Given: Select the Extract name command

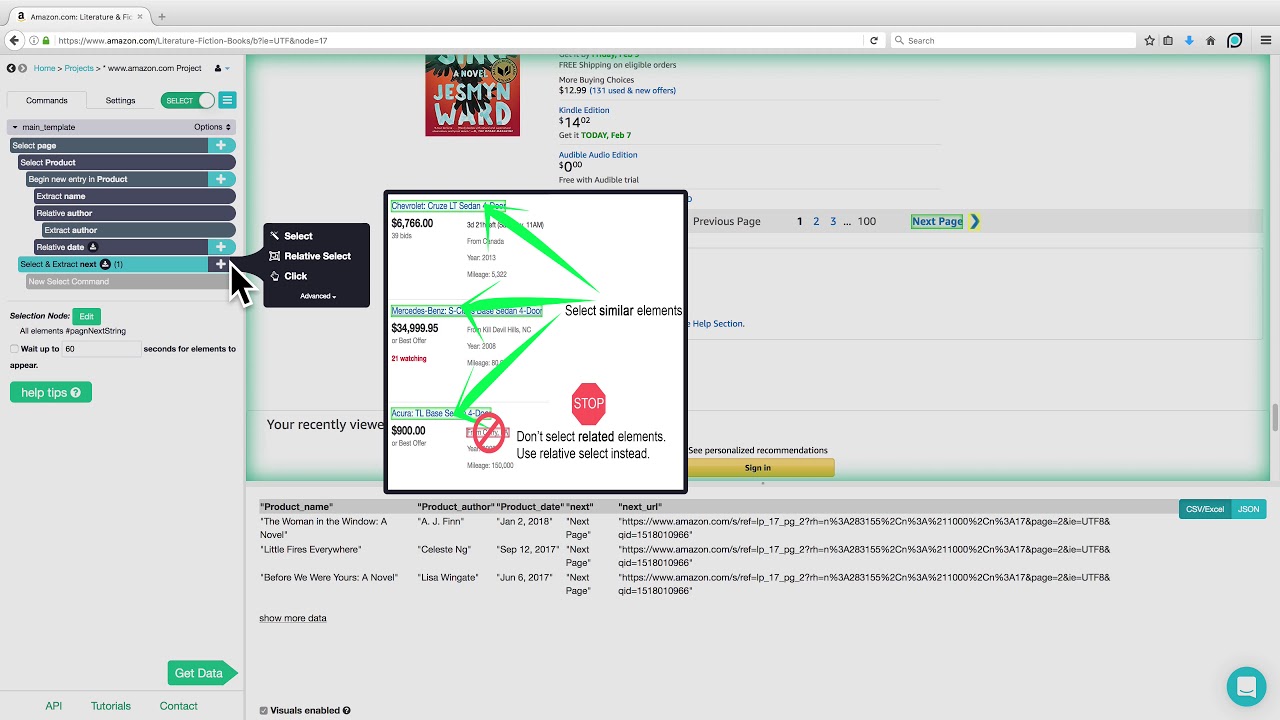Looking at the screenshot, I should 135,196.
